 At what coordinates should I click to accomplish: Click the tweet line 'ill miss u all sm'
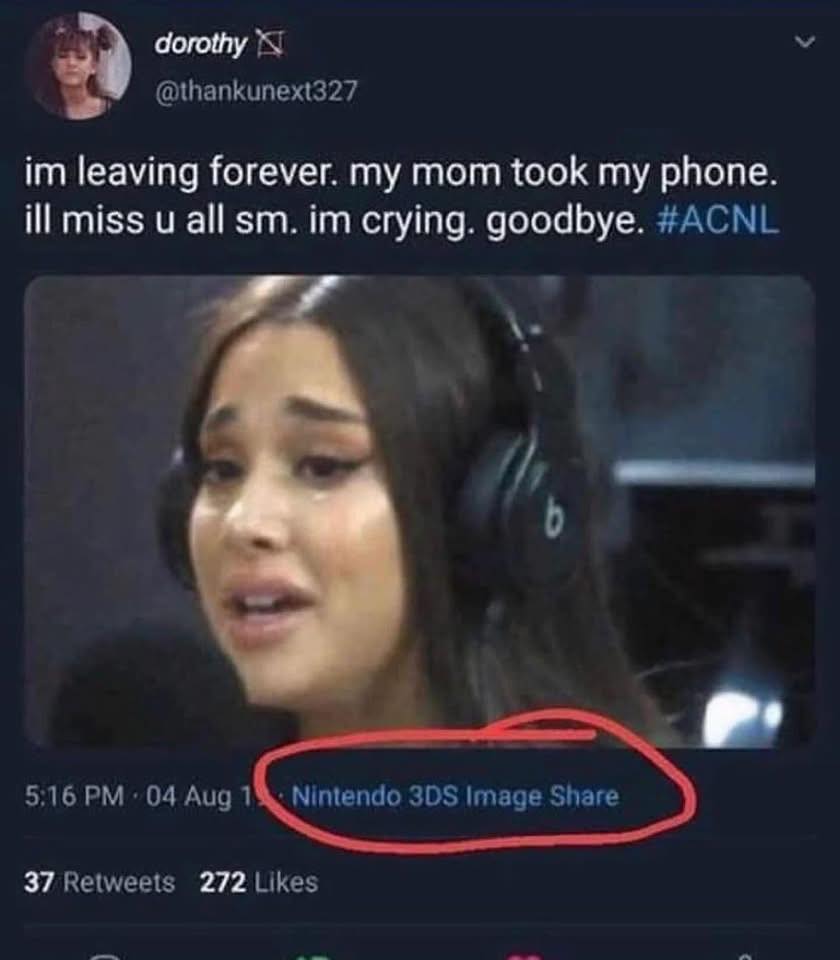(x=157, y=220)
